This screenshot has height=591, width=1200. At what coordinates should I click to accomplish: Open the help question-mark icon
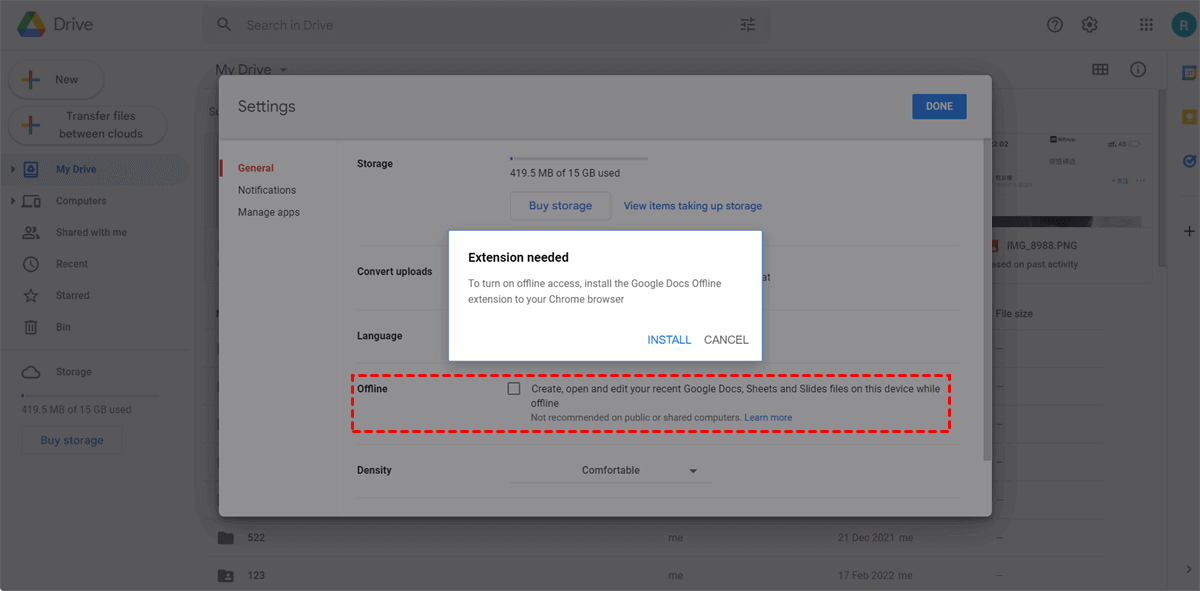(x=1055, y=25)
